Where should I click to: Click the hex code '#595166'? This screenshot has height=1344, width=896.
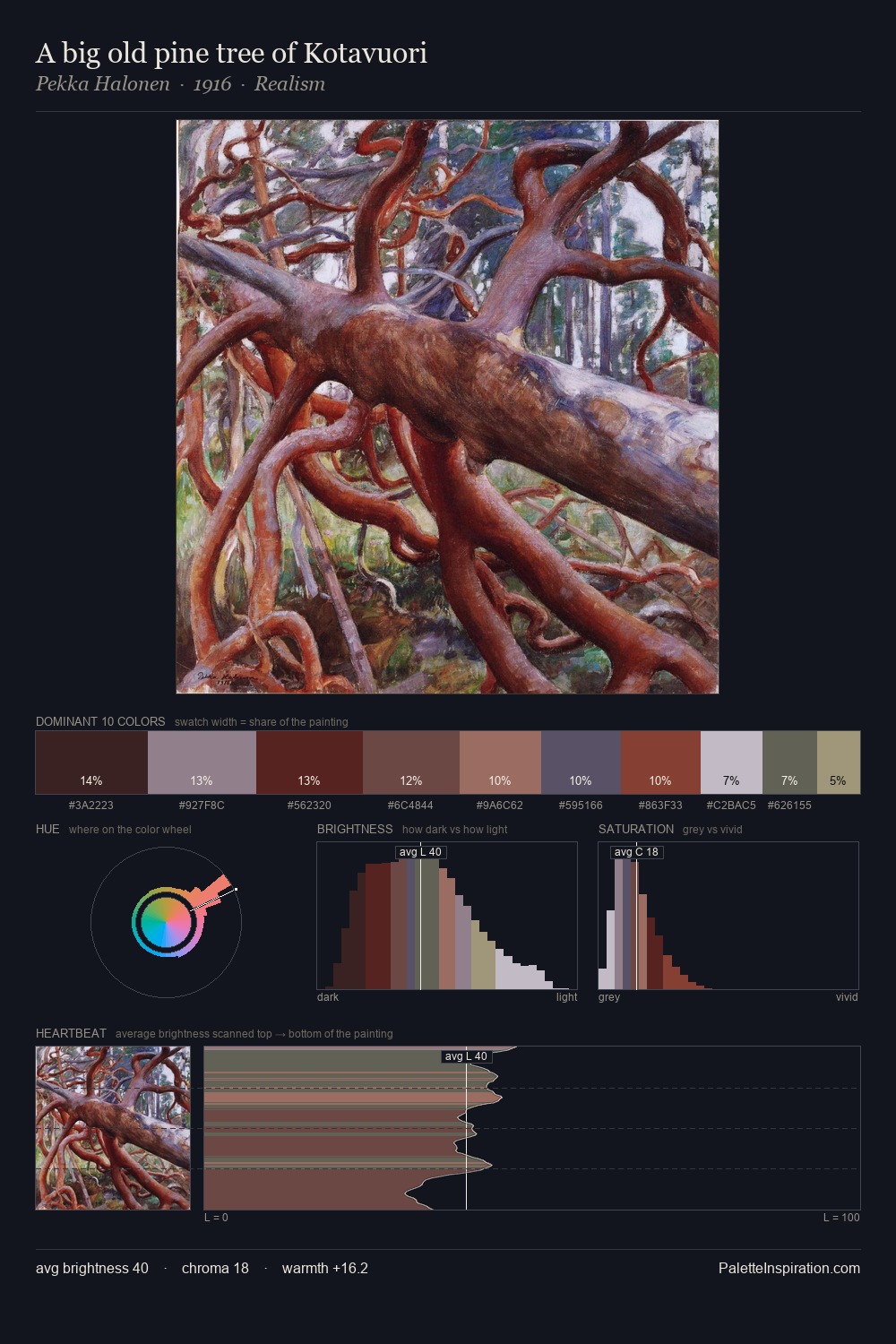(x=581, y=806)
